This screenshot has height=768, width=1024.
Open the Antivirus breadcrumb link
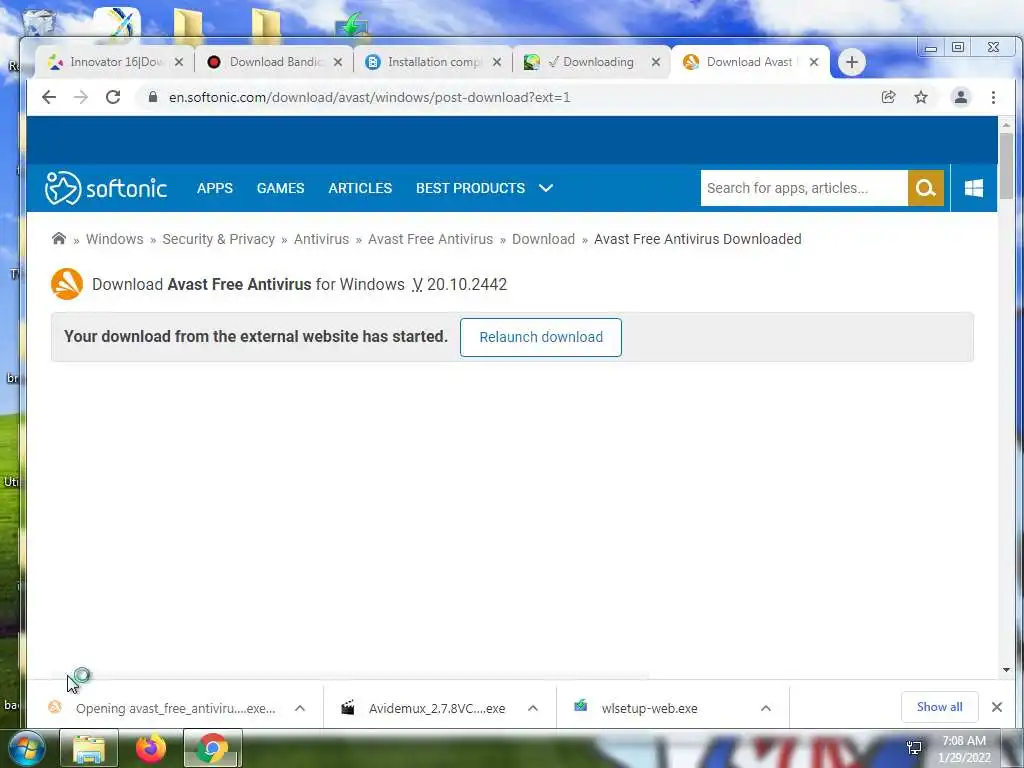tap(321, 239)
